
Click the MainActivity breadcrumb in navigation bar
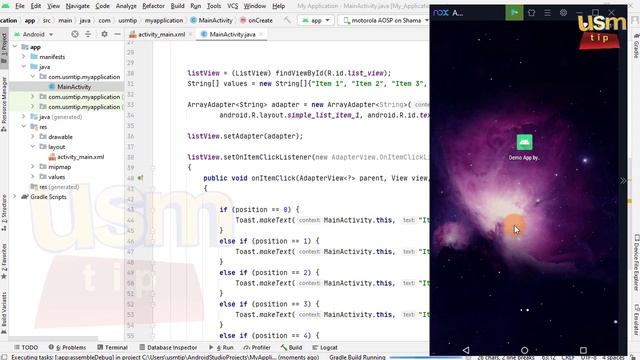(x=211, y=20)
